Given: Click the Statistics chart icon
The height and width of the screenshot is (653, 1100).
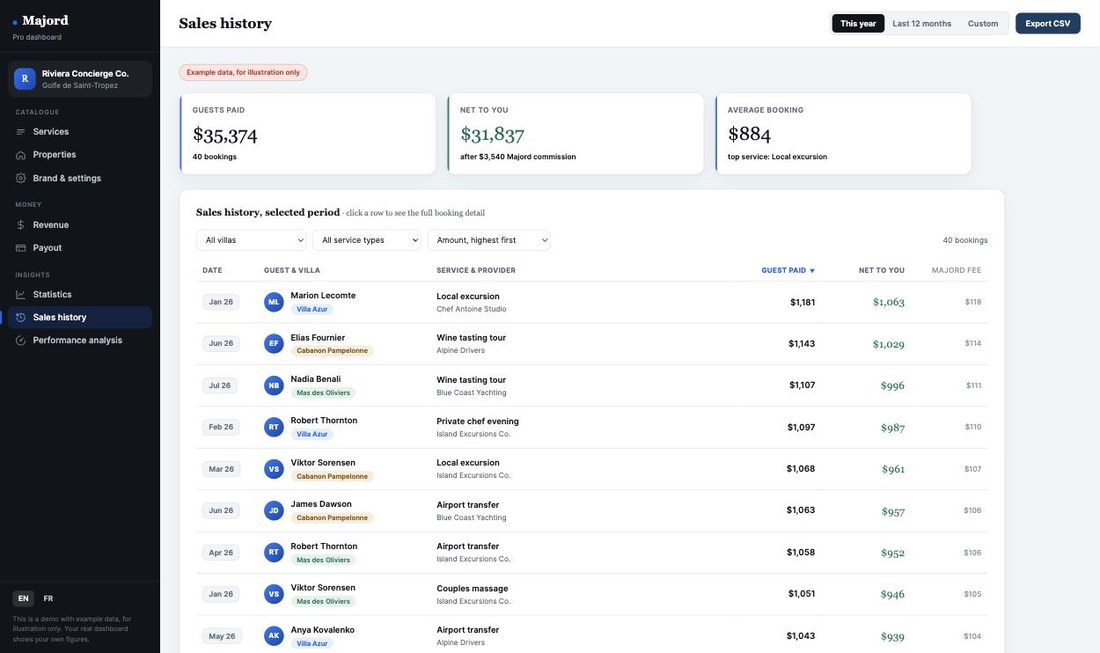Looking at the screenshot, I should click(x=20, y=295).
